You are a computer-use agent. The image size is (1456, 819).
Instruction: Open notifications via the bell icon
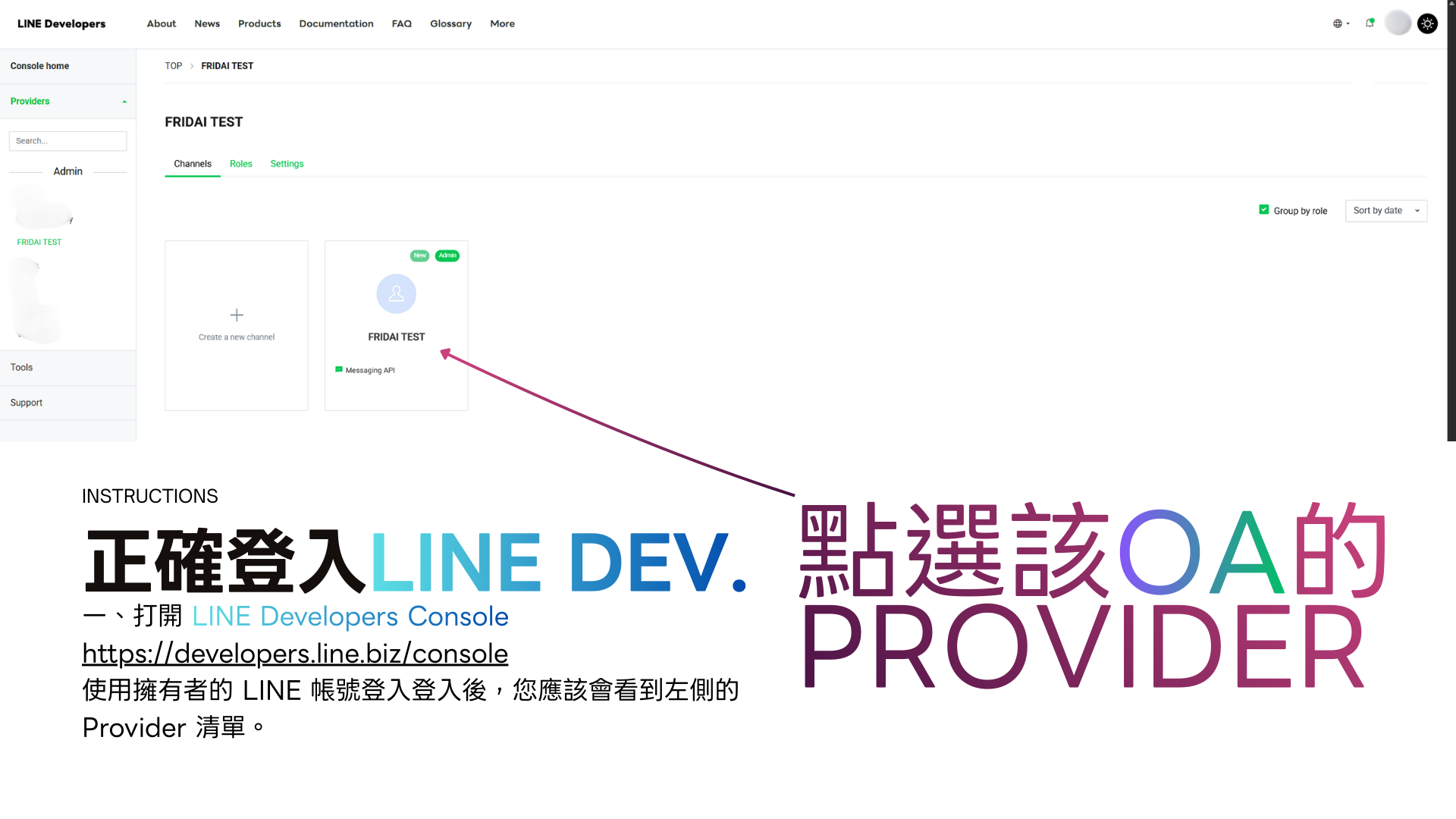point(1370,24)
